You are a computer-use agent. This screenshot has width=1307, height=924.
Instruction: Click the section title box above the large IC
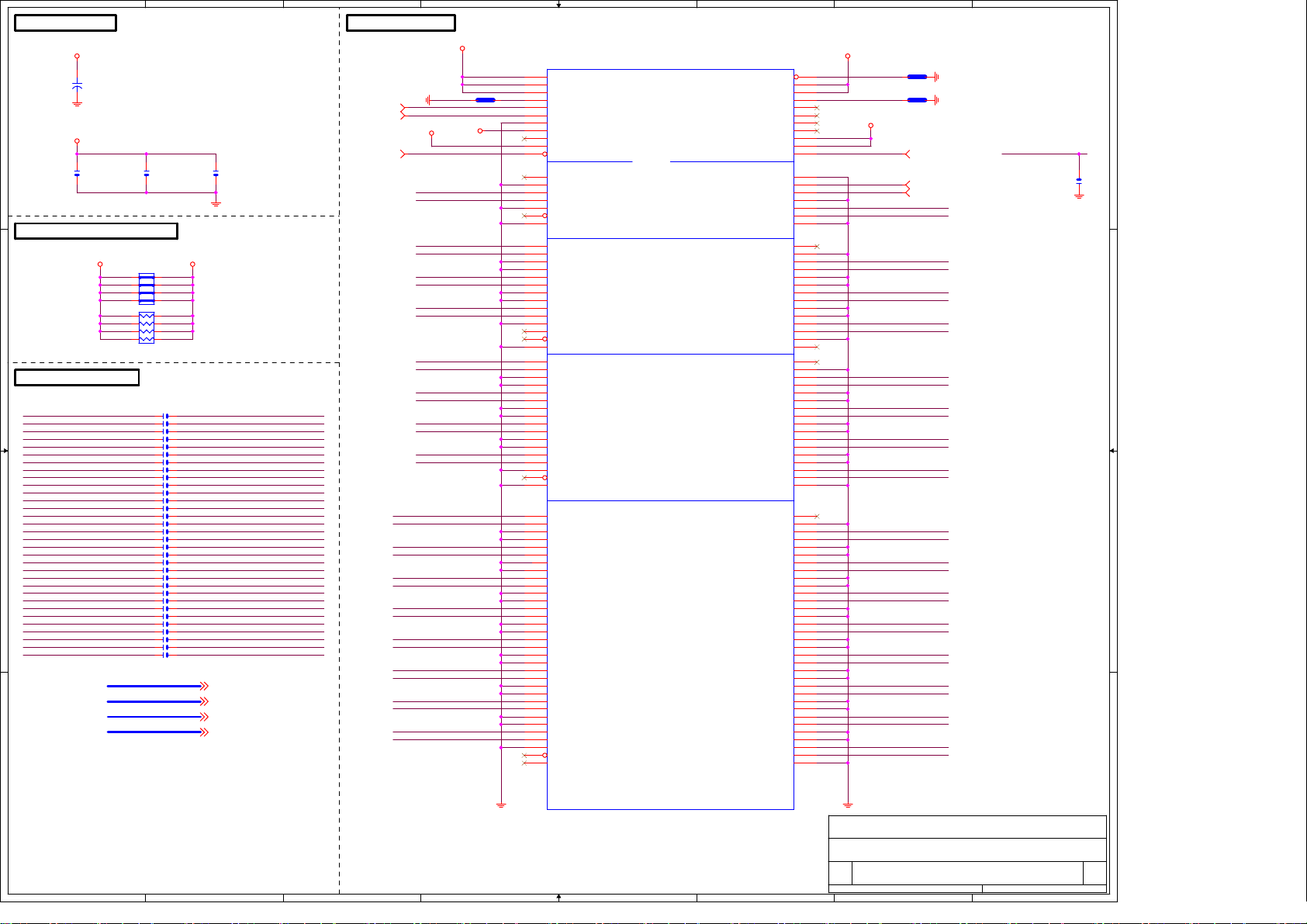point(400,22)
